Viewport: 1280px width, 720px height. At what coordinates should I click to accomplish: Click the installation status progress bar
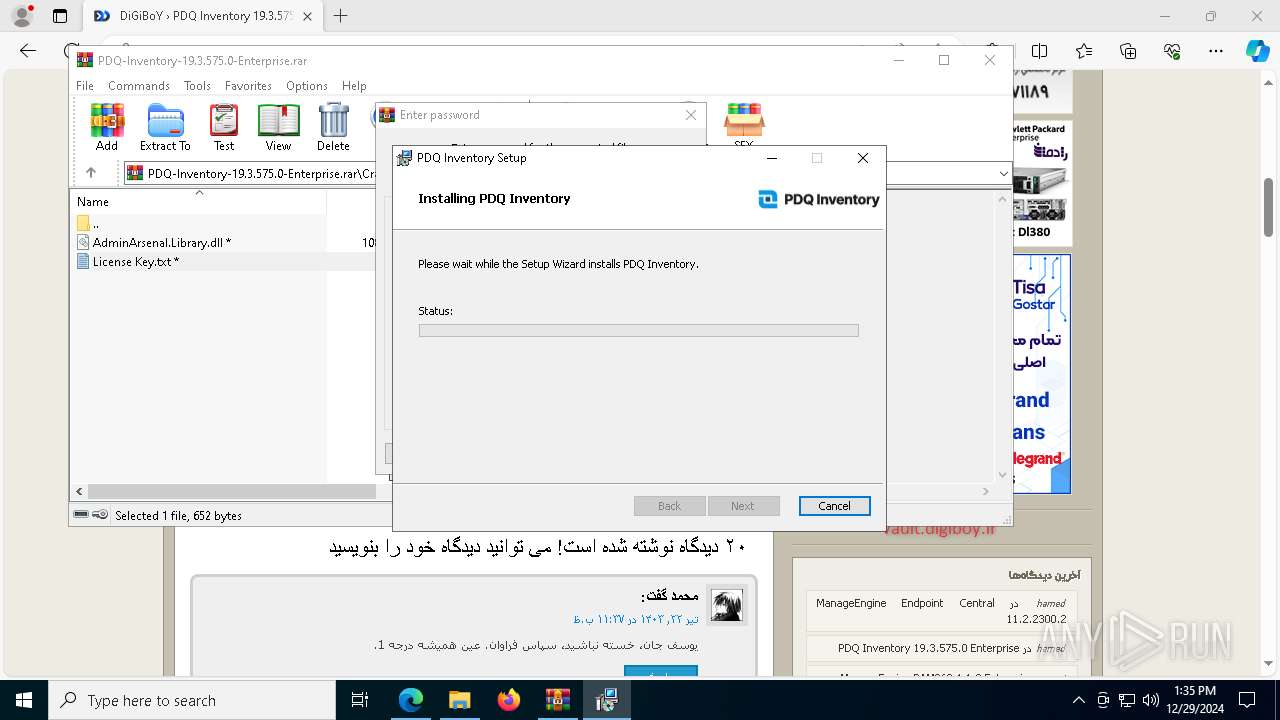click(x=638, y=330)
